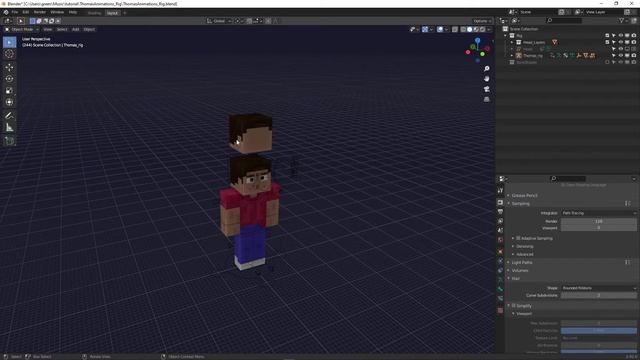The width and height of the screenshot is (640, 360).
Task: Click the Blender logo menu icon
Action: [6, 12]
